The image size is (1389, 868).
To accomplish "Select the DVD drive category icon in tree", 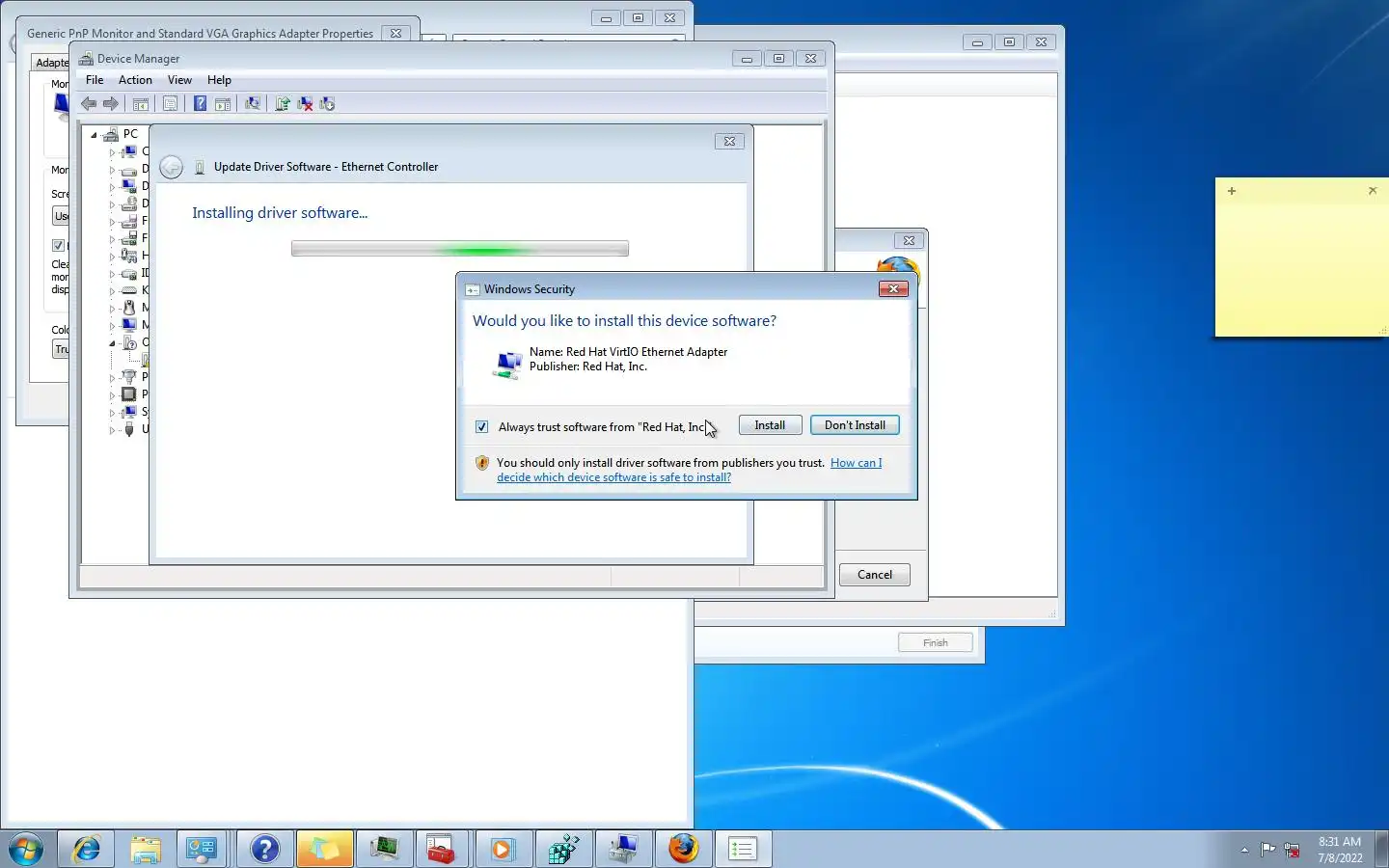I will (128, 203).
